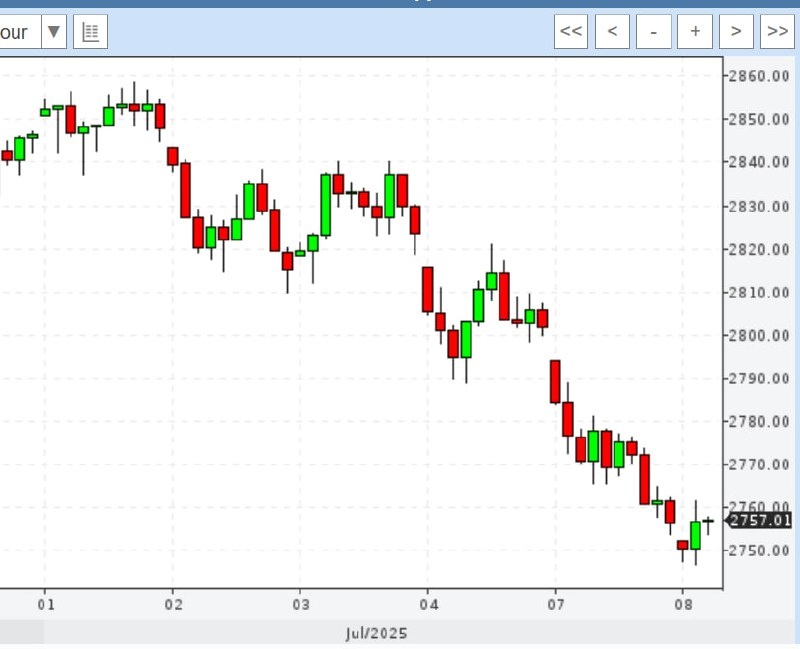Viewport: 800px width, 649px height.
Task: Click the 2850.00 price axis label
Action: tap(759, 119)
